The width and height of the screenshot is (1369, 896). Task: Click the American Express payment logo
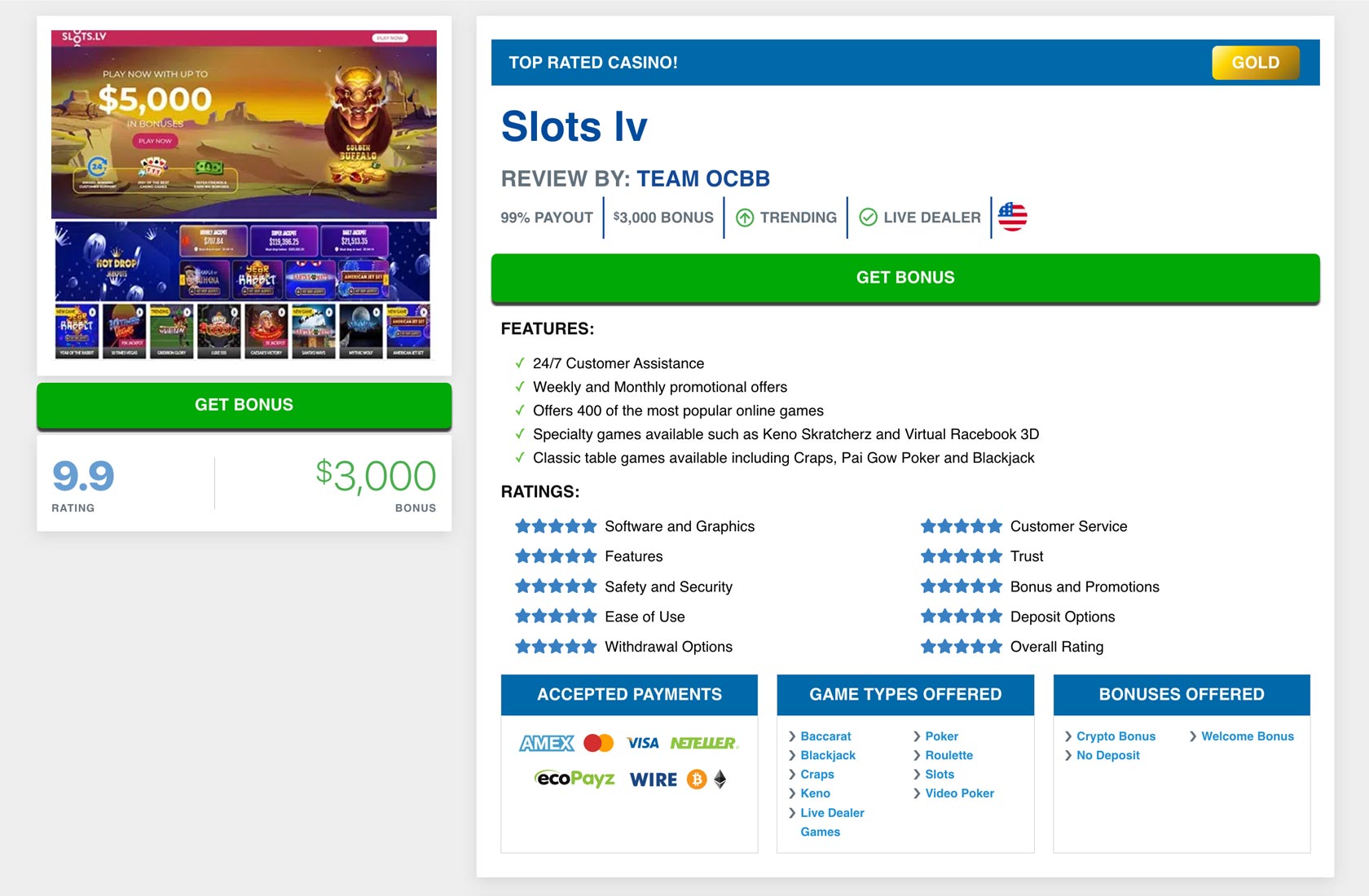click(x=547, y=743)
